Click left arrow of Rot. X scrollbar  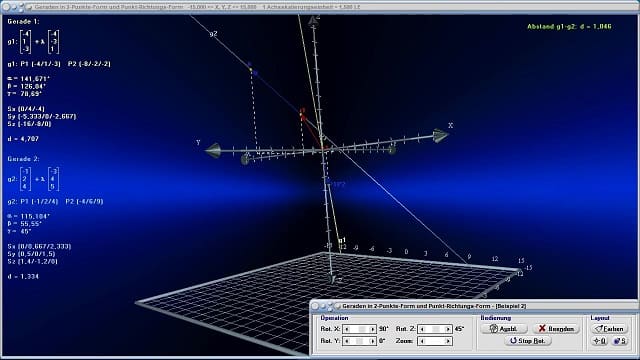(x=347, y=329)
